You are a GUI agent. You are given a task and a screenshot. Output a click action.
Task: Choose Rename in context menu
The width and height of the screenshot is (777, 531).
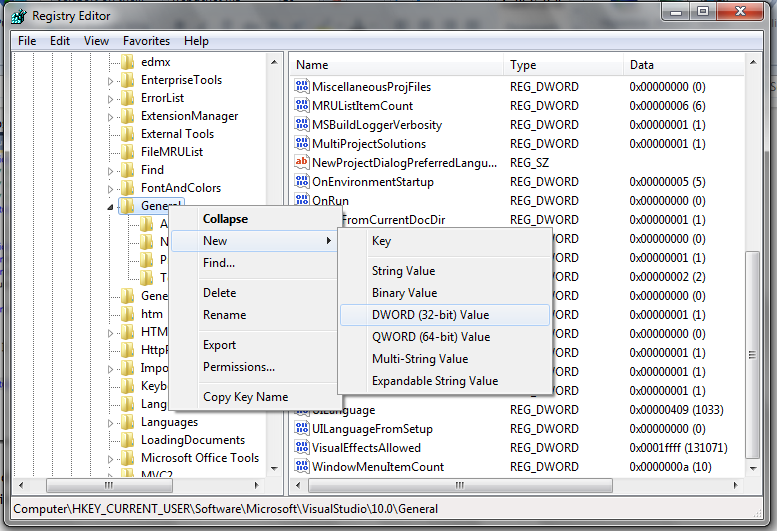click(x=254, y=315)
